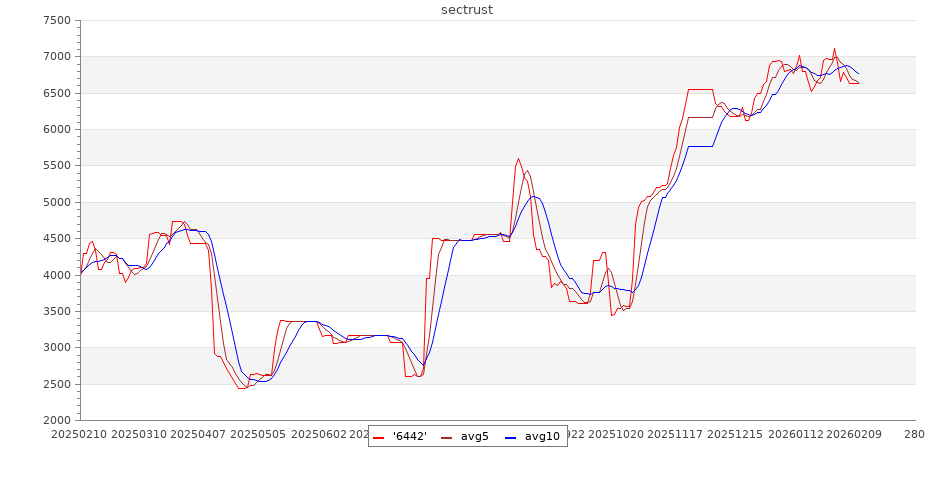Screen dimensions: 935x500
Task: Select the '6442' legend label
Action: [x=410, y=436]
